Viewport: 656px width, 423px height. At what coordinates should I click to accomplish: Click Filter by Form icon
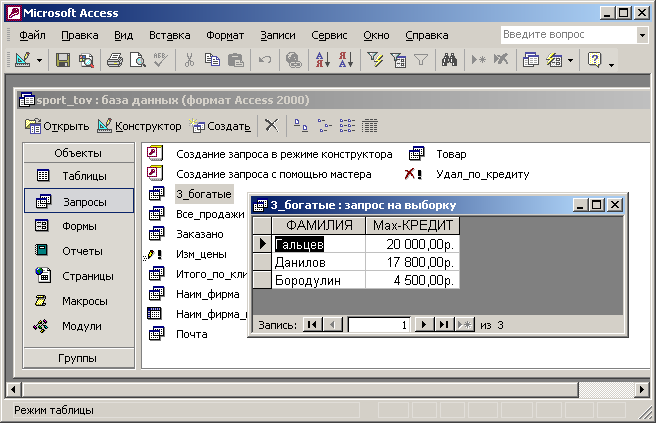click(x=398, y=60)
